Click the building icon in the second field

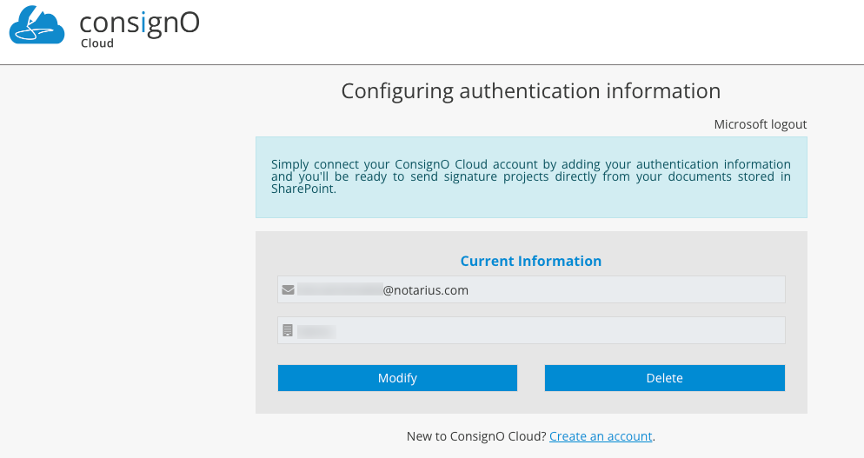click(x=288, y=331)
